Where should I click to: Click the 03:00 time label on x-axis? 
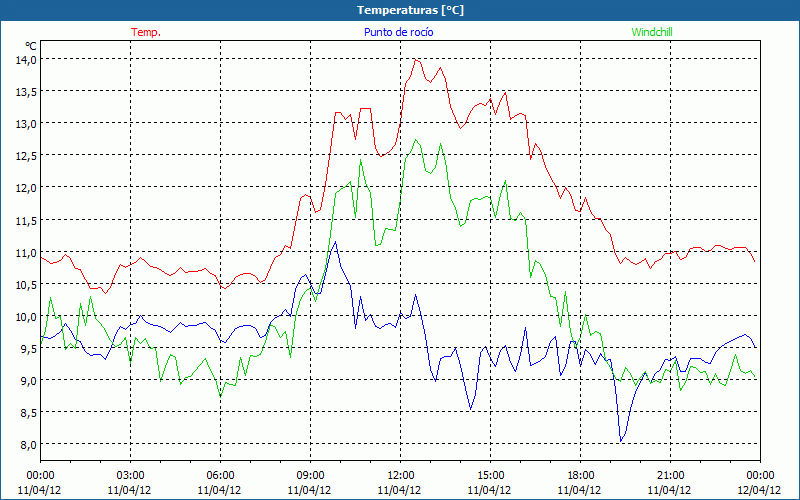[x=130, y=475]
